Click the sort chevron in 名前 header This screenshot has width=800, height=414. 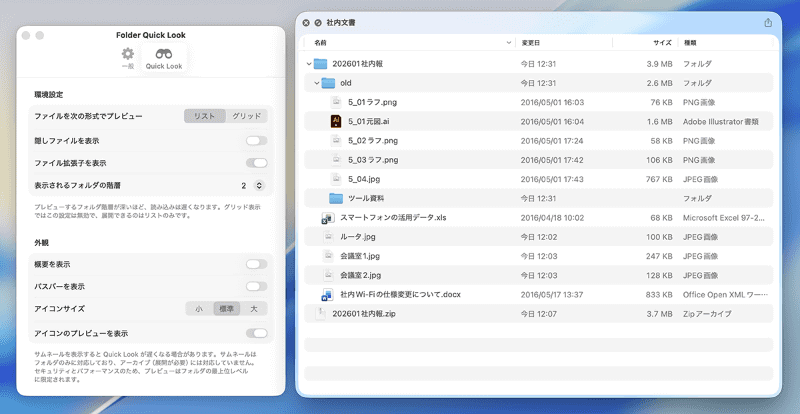pyautogui.click(x=508, y=43)
